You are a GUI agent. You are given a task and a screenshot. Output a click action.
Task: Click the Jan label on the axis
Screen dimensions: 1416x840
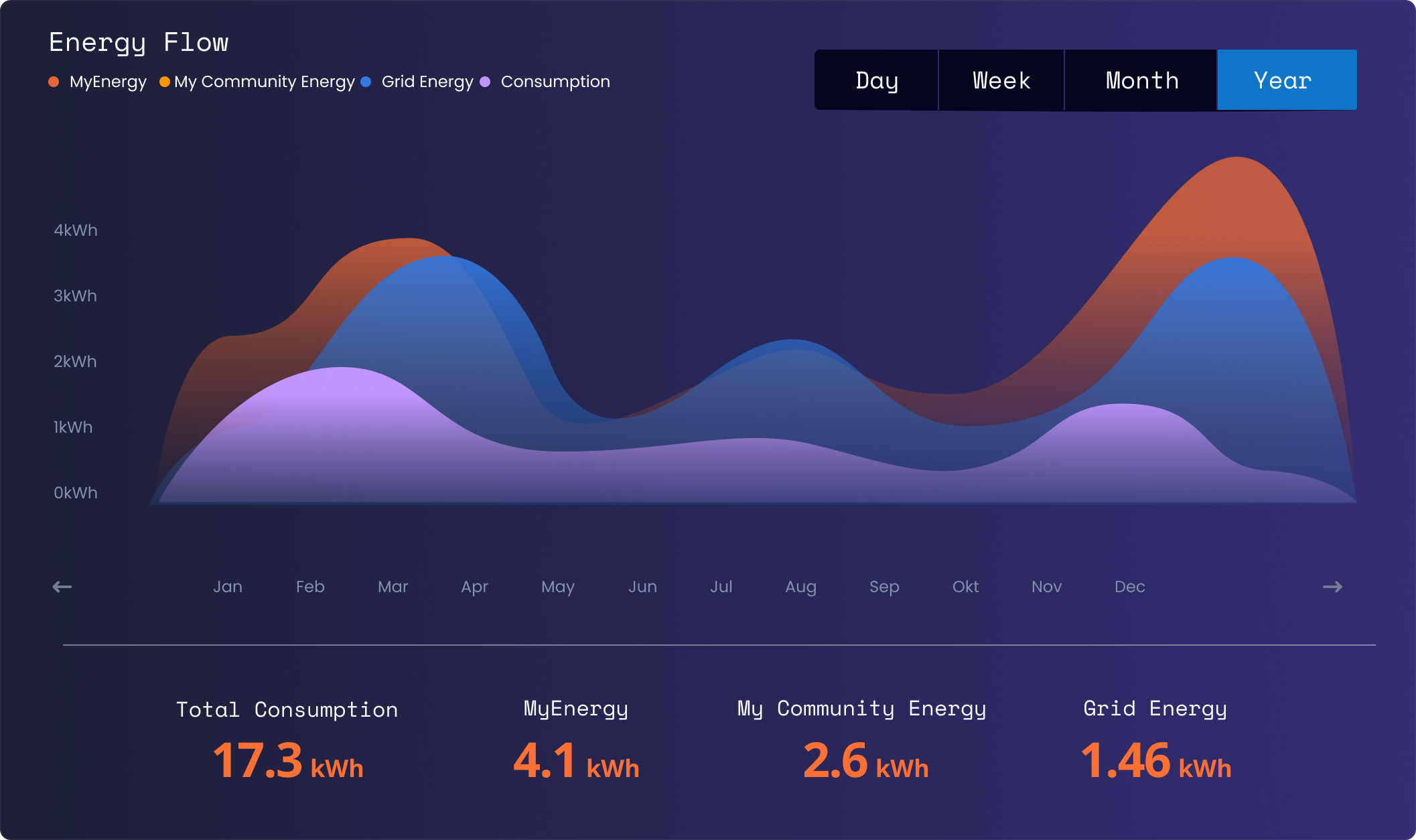click(228, 587)
